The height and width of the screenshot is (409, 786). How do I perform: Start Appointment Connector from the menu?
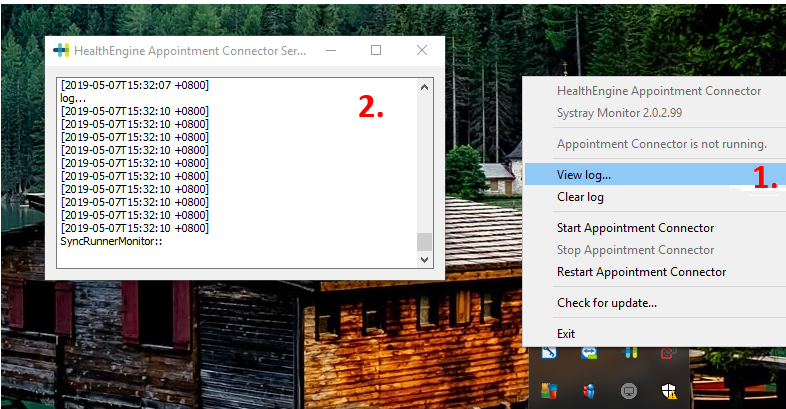point(635,228)
